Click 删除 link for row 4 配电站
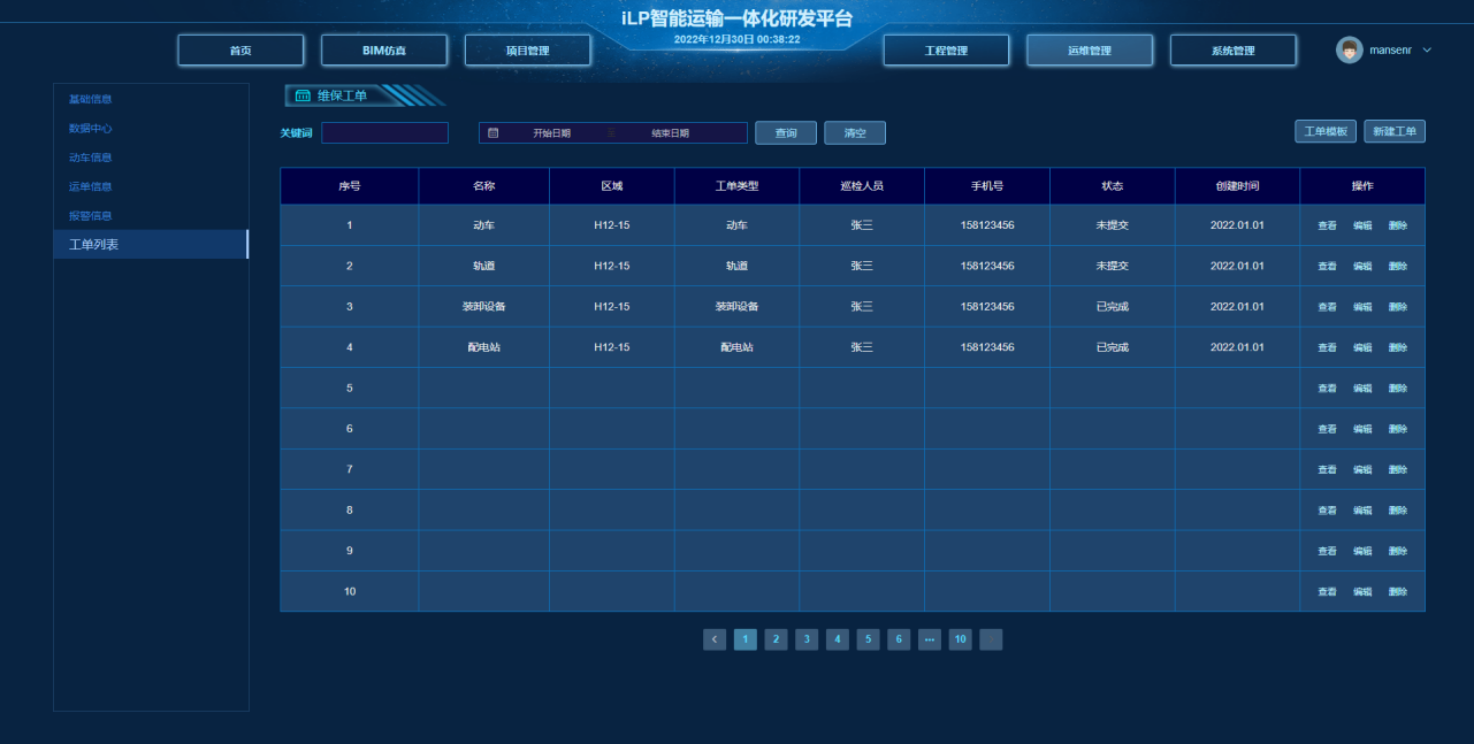1474x744 pixels. click(x=1397, y=348)
